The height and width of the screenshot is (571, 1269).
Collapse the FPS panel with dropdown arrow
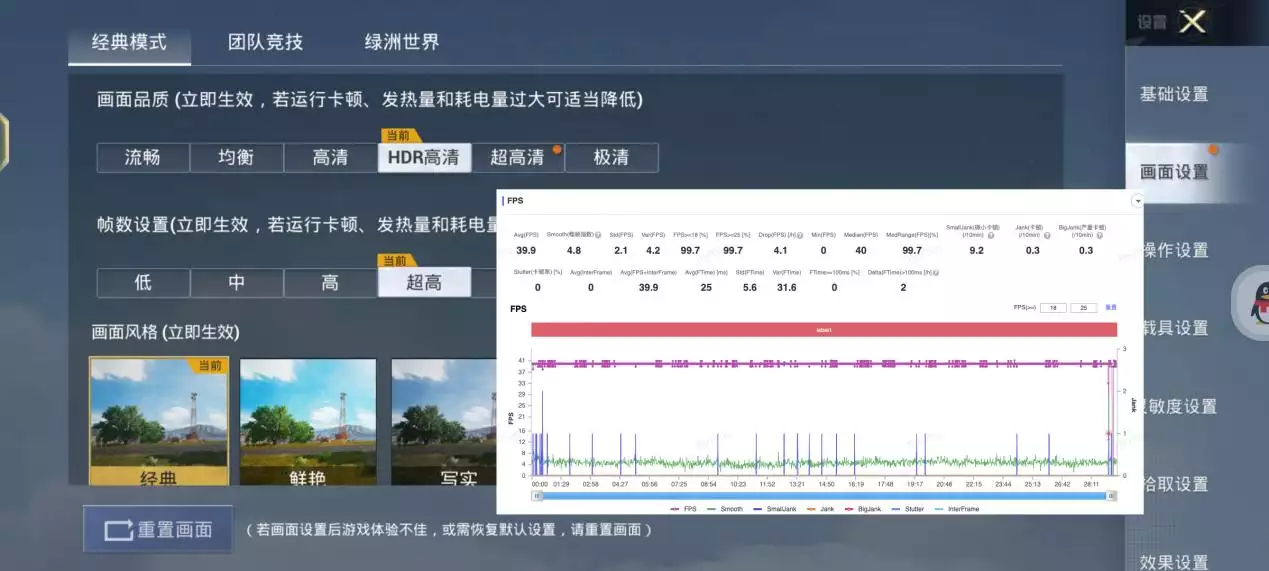[x=1136, y=201]
